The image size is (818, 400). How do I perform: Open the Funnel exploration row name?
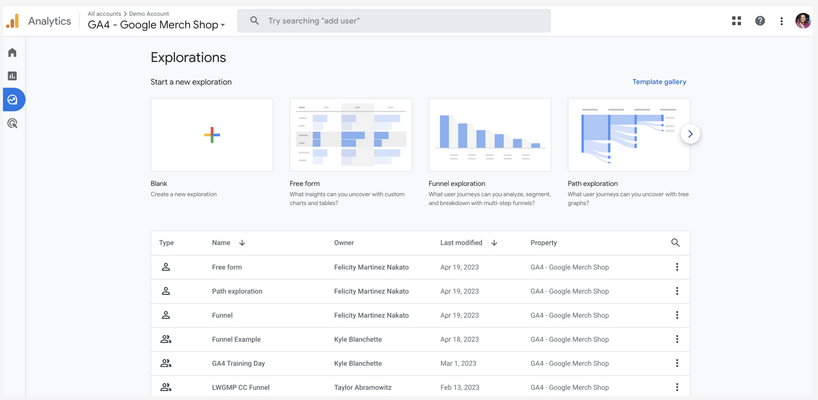[222, 315]
